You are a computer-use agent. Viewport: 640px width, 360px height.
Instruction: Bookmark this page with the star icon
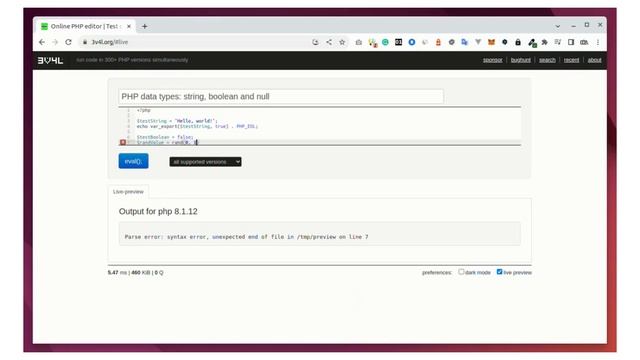coord(342,42)
